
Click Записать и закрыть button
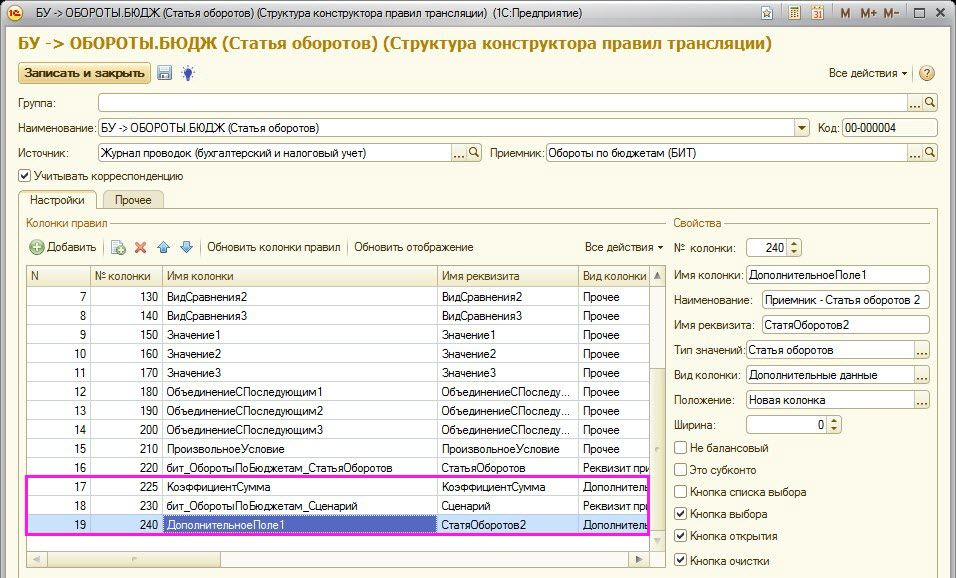point(84,73)
